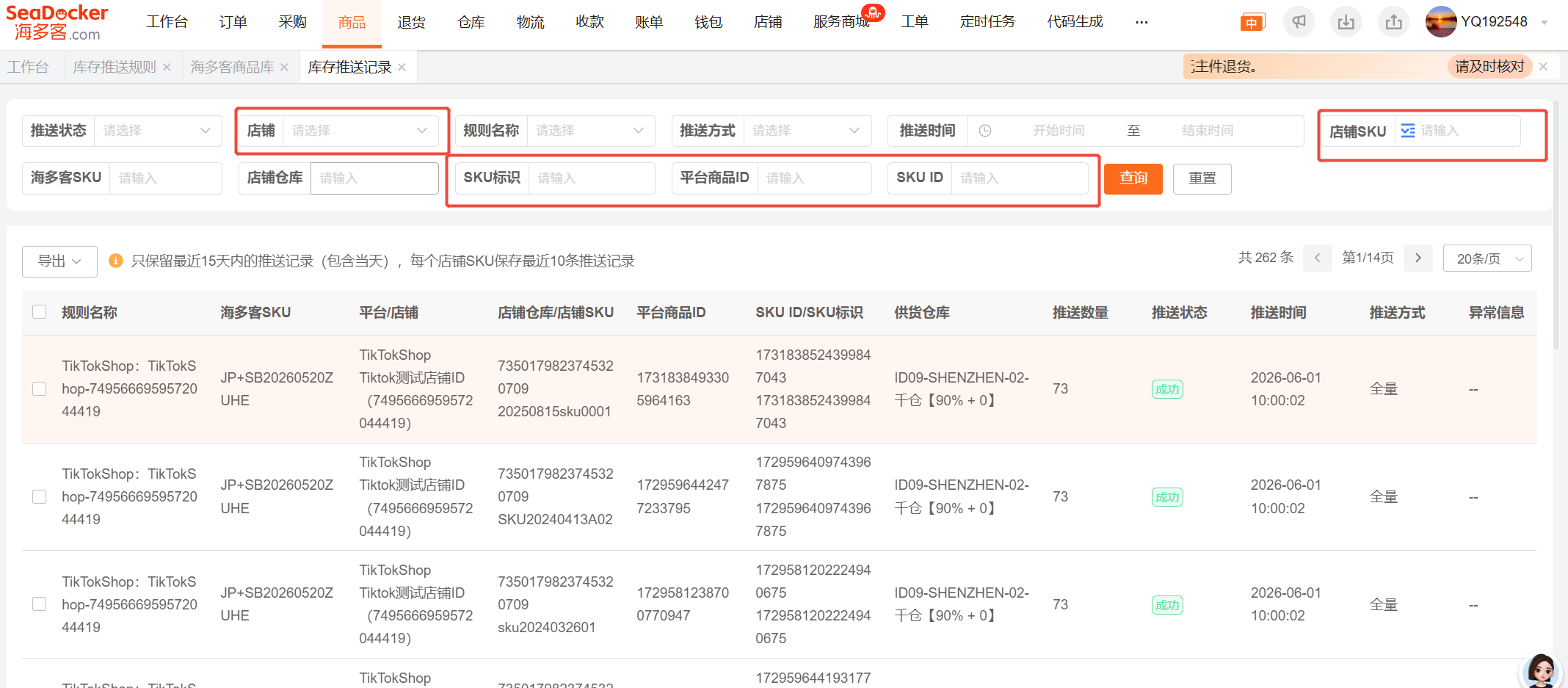The image size is (1568, 688).
Task: Close the 库存推送规则 tab
Action: click(x=167, y=67)
